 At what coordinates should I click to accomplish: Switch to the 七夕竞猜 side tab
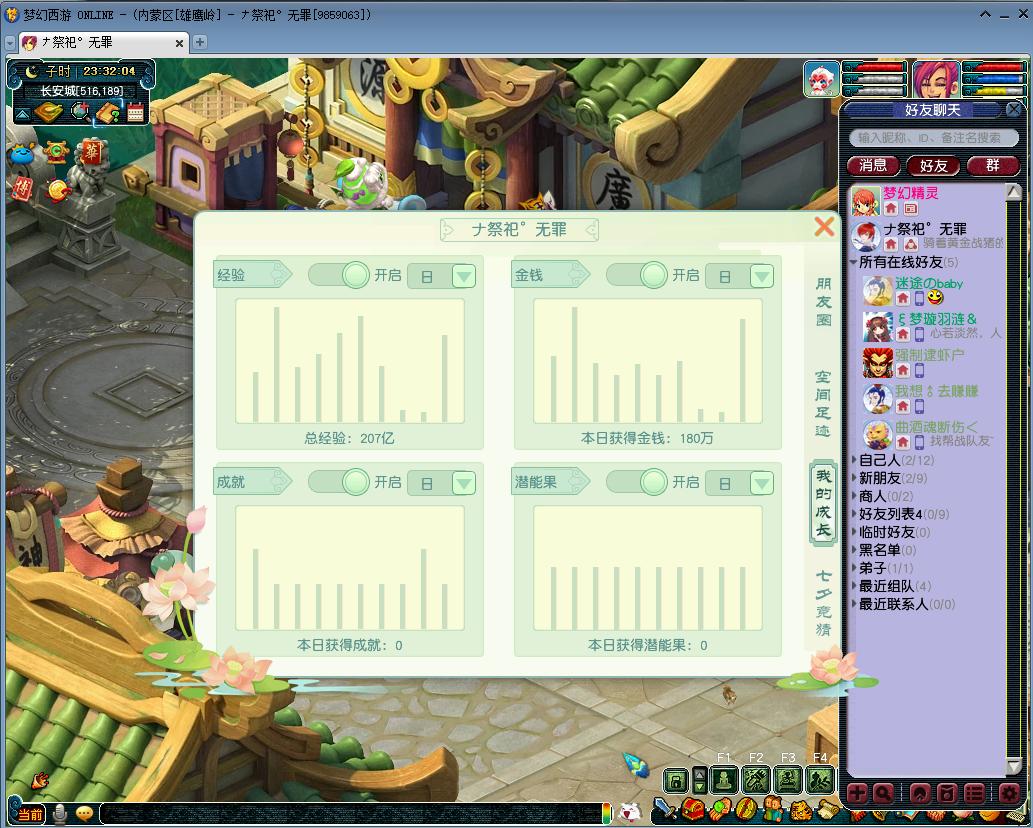click(x=823, y=603)
